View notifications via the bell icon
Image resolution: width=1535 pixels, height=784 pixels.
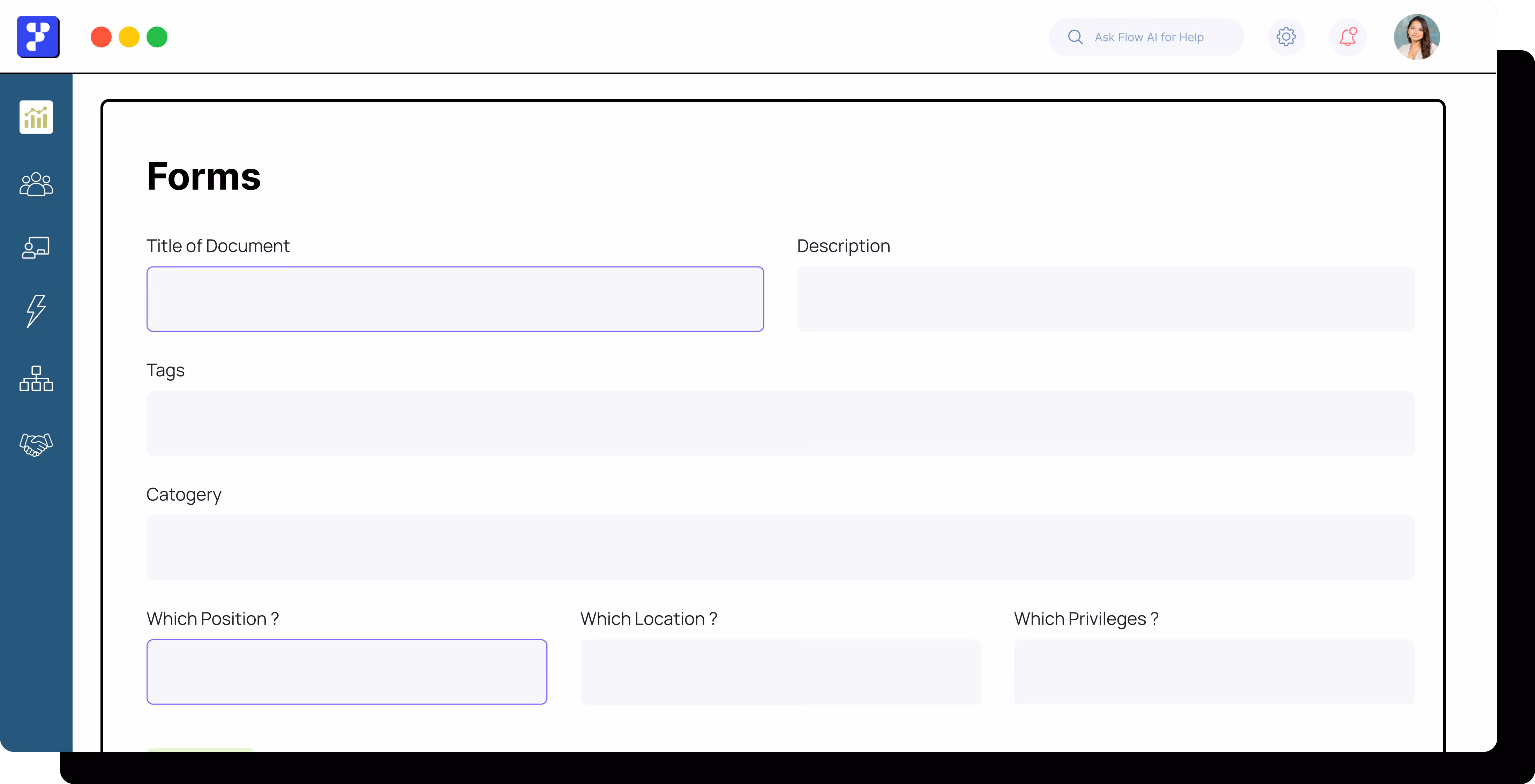point(1347,37)
